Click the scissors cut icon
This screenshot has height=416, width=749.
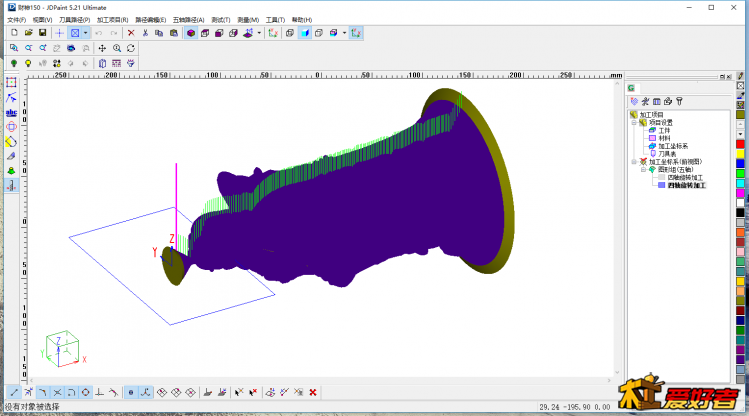click(145, 33)
